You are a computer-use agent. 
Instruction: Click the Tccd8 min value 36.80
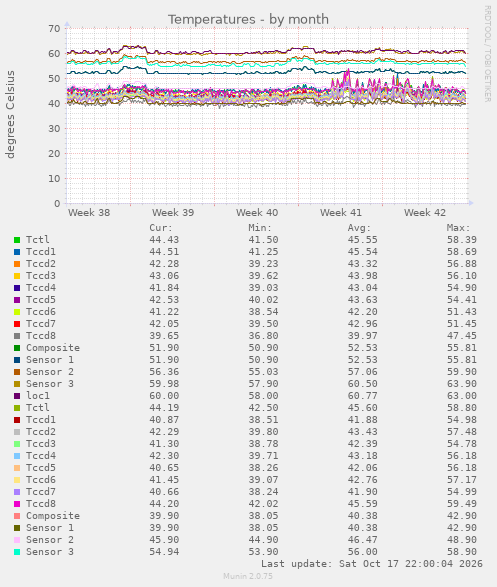click(263, 335)
